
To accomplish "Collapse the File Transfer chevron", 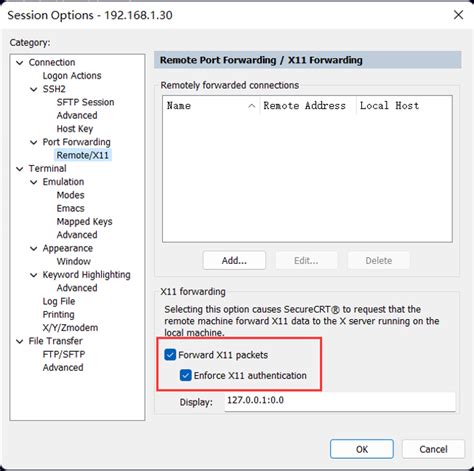I will [20, 341].
